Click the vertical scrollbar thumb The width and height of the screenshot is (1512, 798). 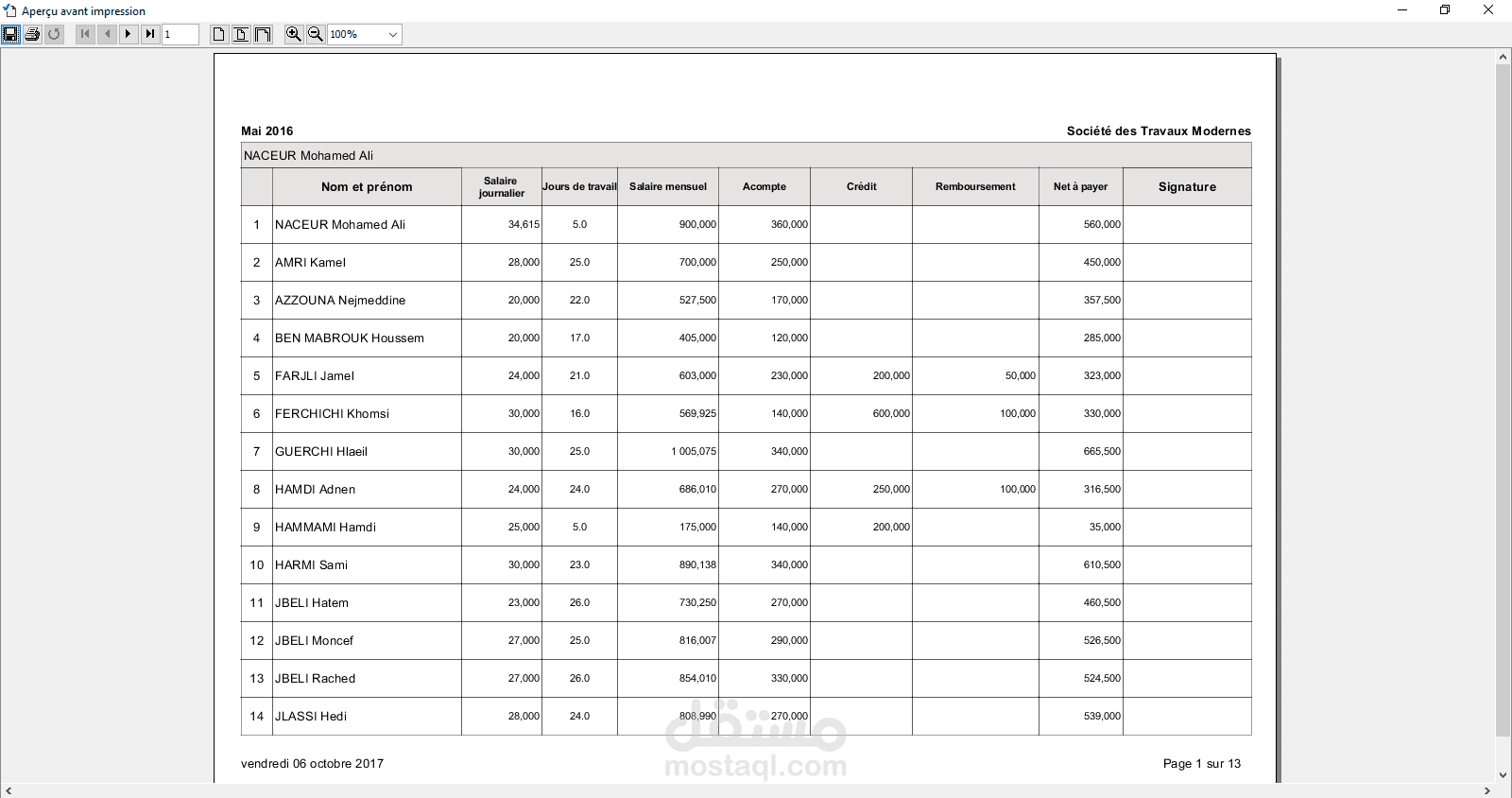point(1503,400)
